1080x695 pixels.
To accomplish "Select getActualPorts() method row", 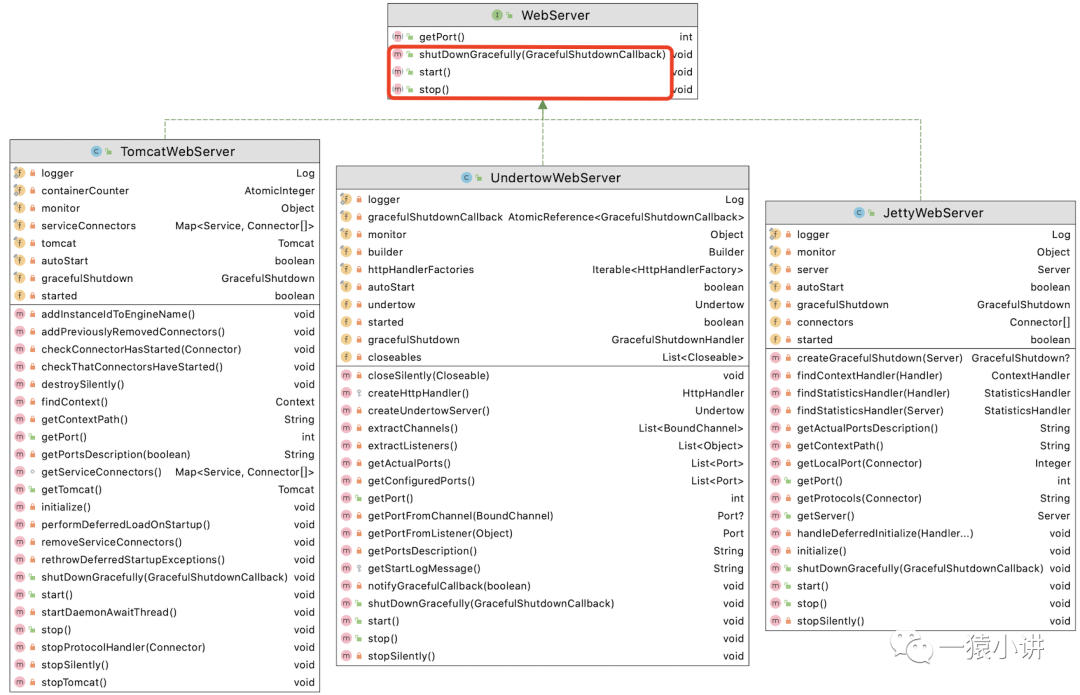I will point(543,464).
